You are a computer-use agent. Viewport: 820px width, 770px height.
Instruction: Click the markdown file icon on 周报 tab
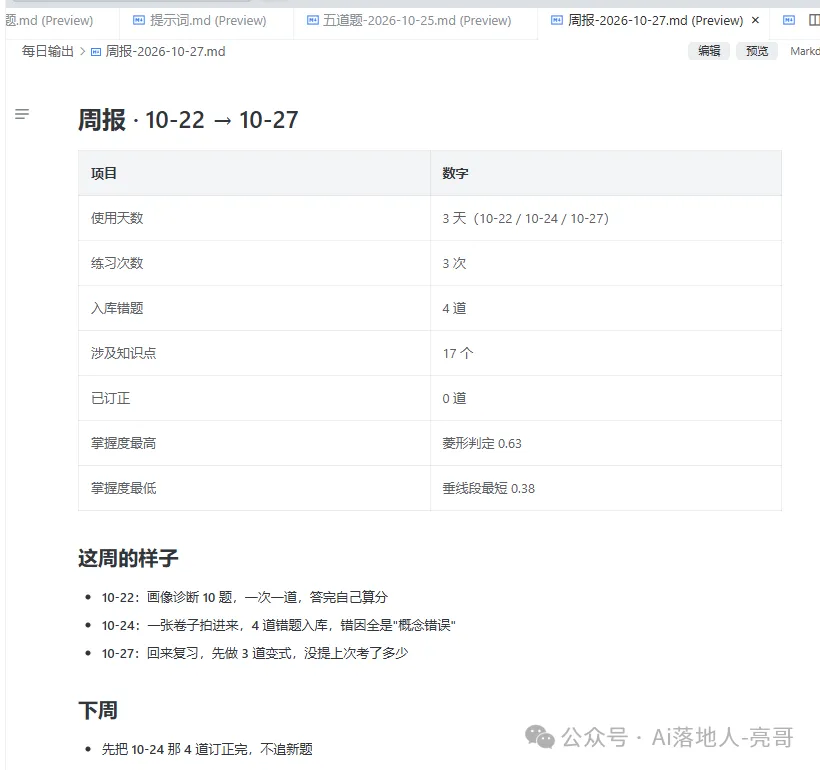click(x=557, y=20)
